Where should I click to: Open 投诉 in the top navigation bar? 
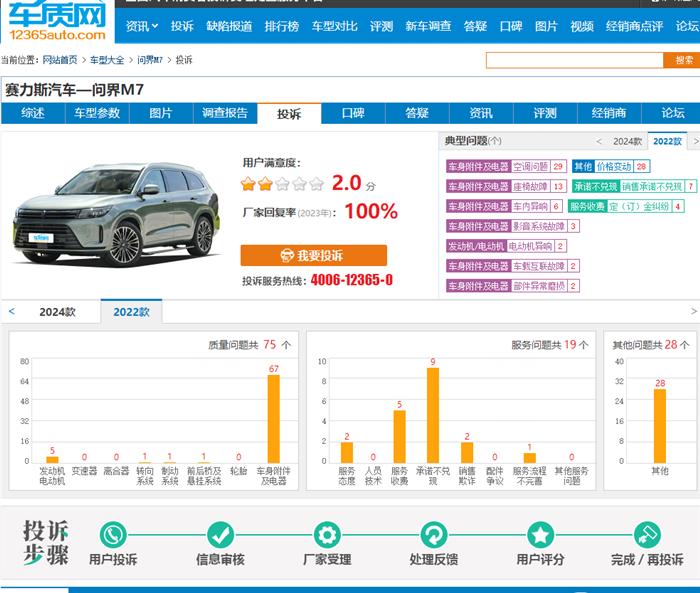[182, 26]
